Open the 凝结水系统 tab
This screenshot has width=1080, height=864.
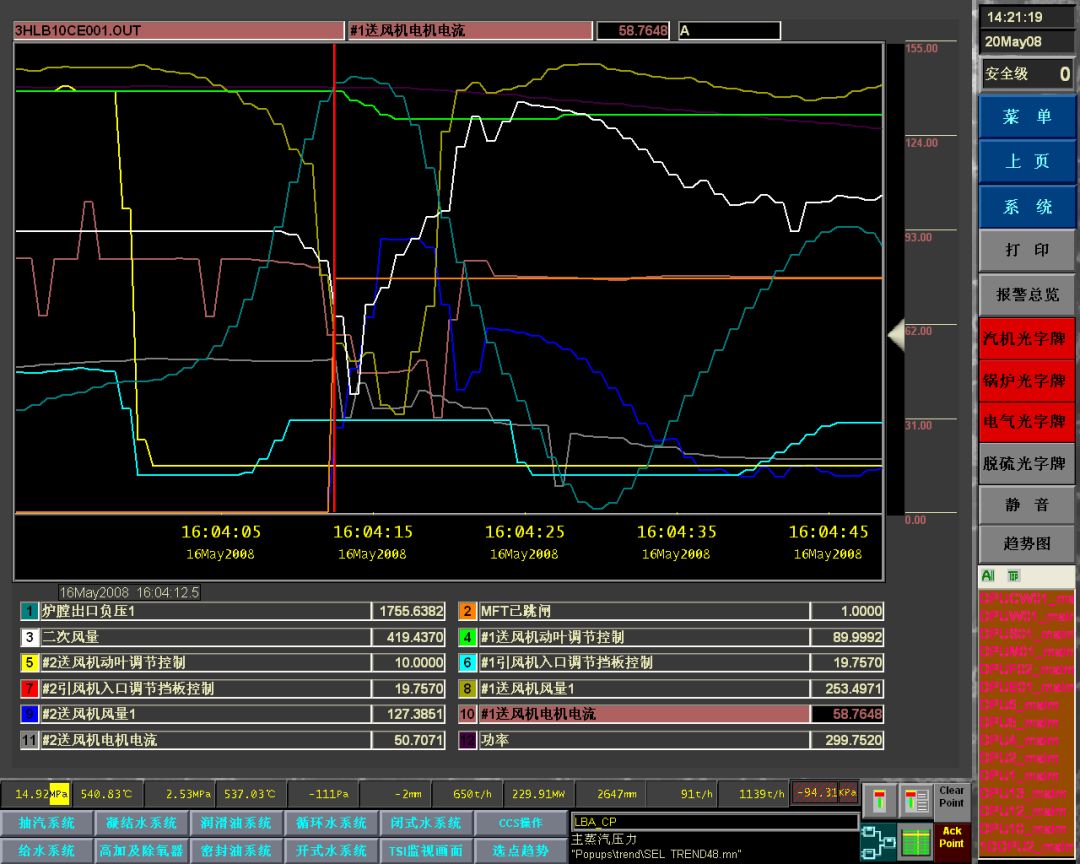point(141,823)
